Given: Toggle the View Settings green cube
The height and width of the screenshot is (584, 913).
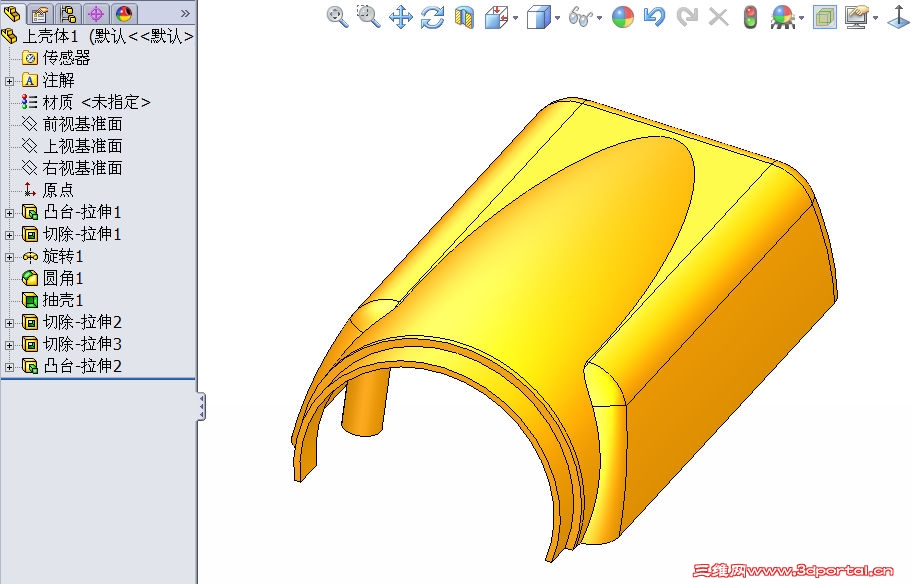Looking at the screenshot, I should click(824, 17).
